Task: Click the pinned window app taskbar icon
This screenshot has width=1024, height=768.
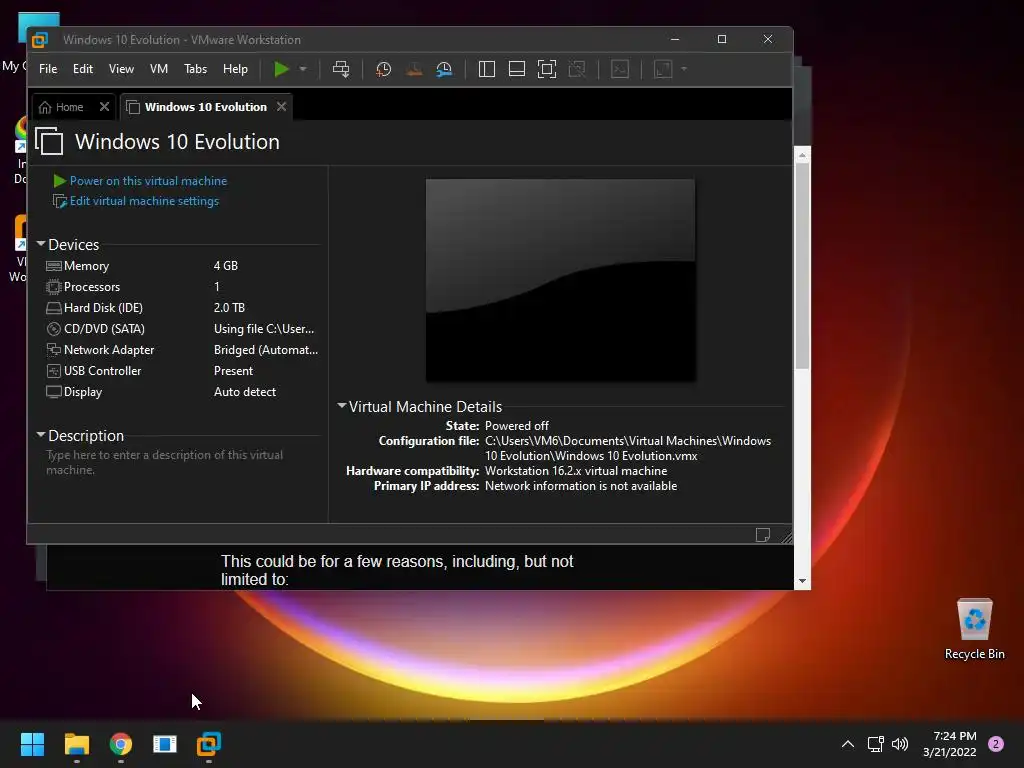Action: point(165,744)
